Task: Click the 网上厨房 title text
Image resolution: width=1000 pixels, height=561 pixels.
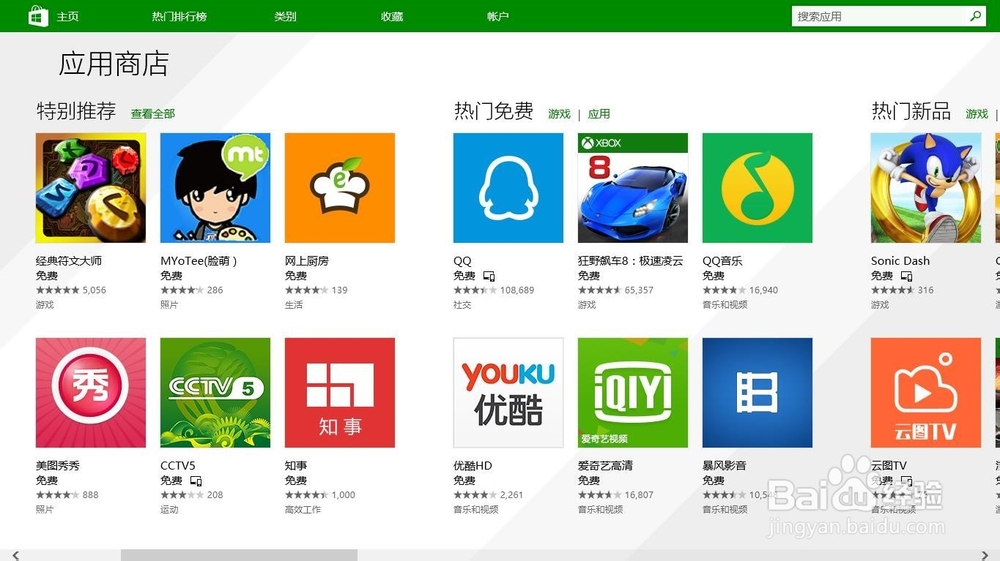Action: click(x=307, y=261)
